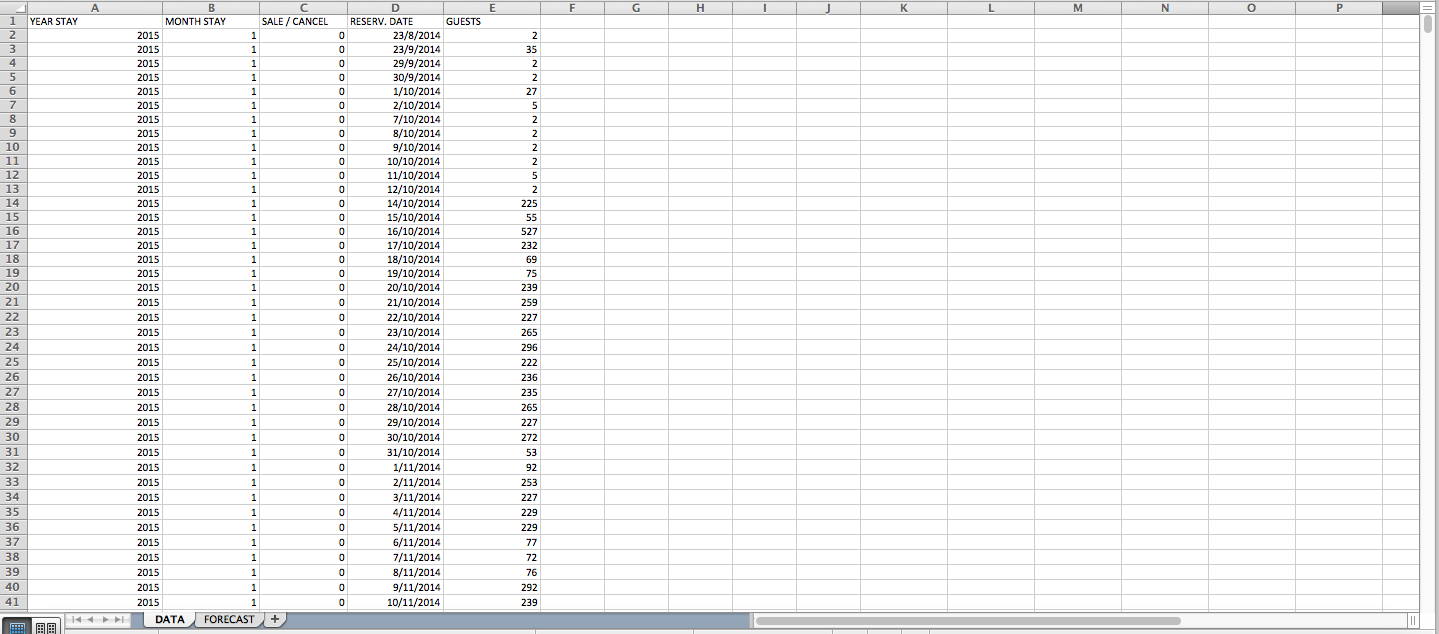Switch to Normal view using the blue grid icon
The height and width of the screenshot is (634, 1439).
point(18,627)
